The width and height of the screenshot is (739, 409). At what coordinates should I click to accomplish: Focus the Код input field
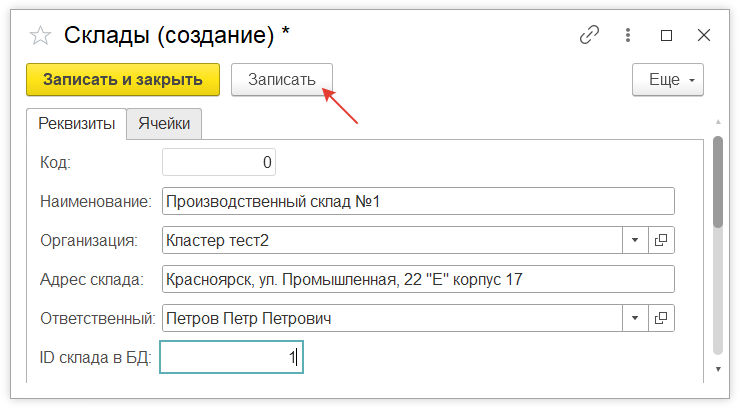[218, 162]
